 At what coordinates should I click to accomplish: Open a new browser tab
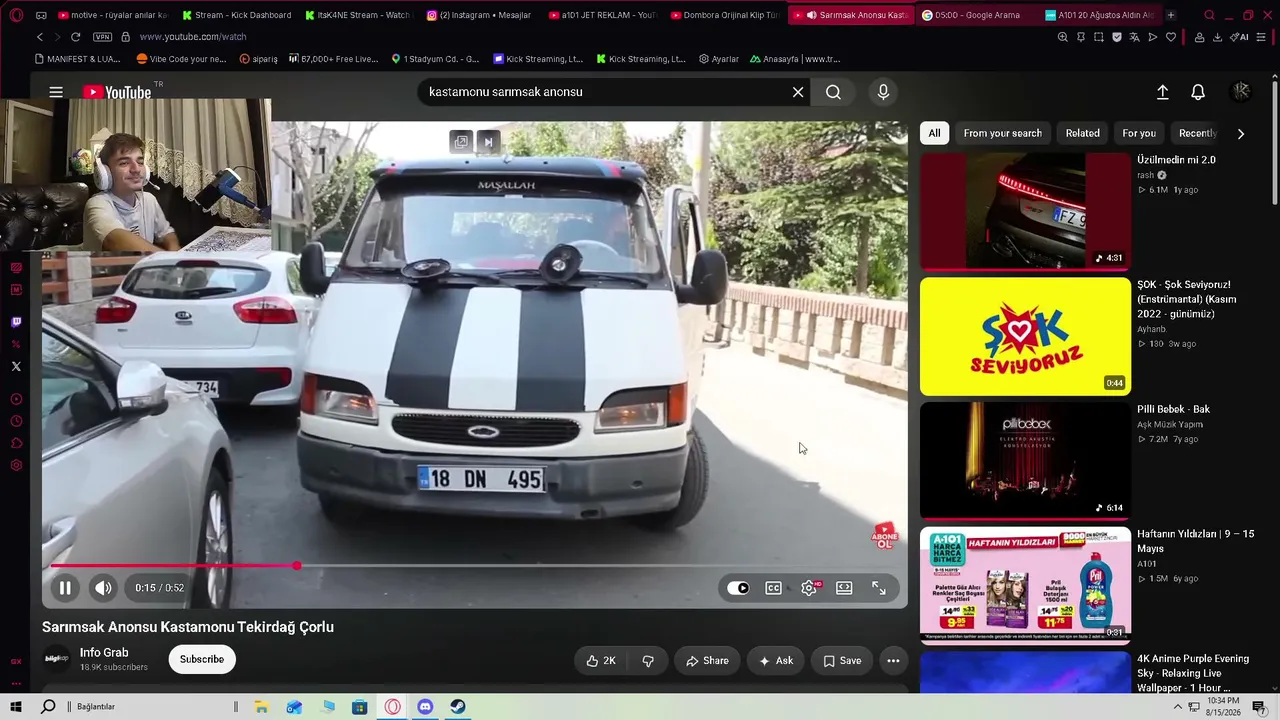1171,15
